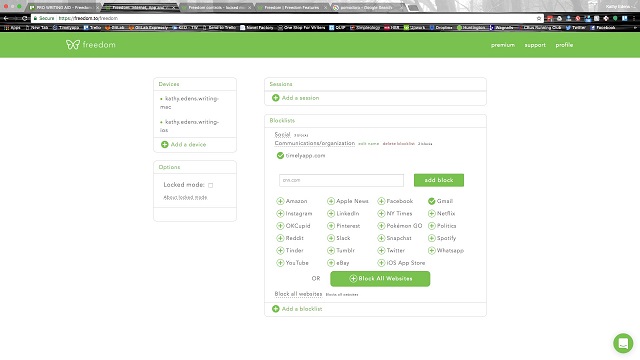Click the plus icon next to Reddit
This screenshot has width=640, height=360.
coord(280,238)
